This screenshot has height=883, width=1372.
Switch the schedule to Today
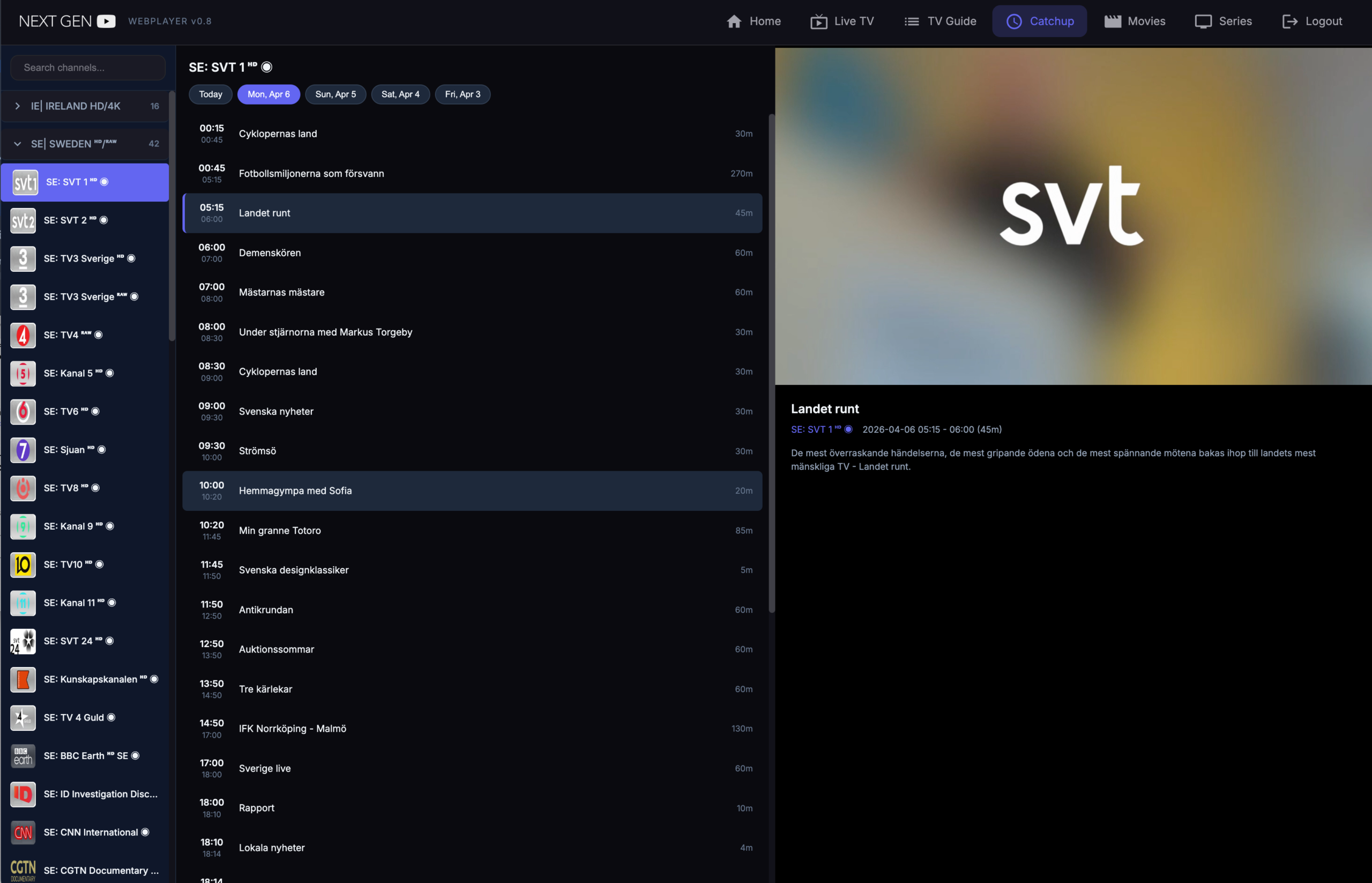(210, 94)
